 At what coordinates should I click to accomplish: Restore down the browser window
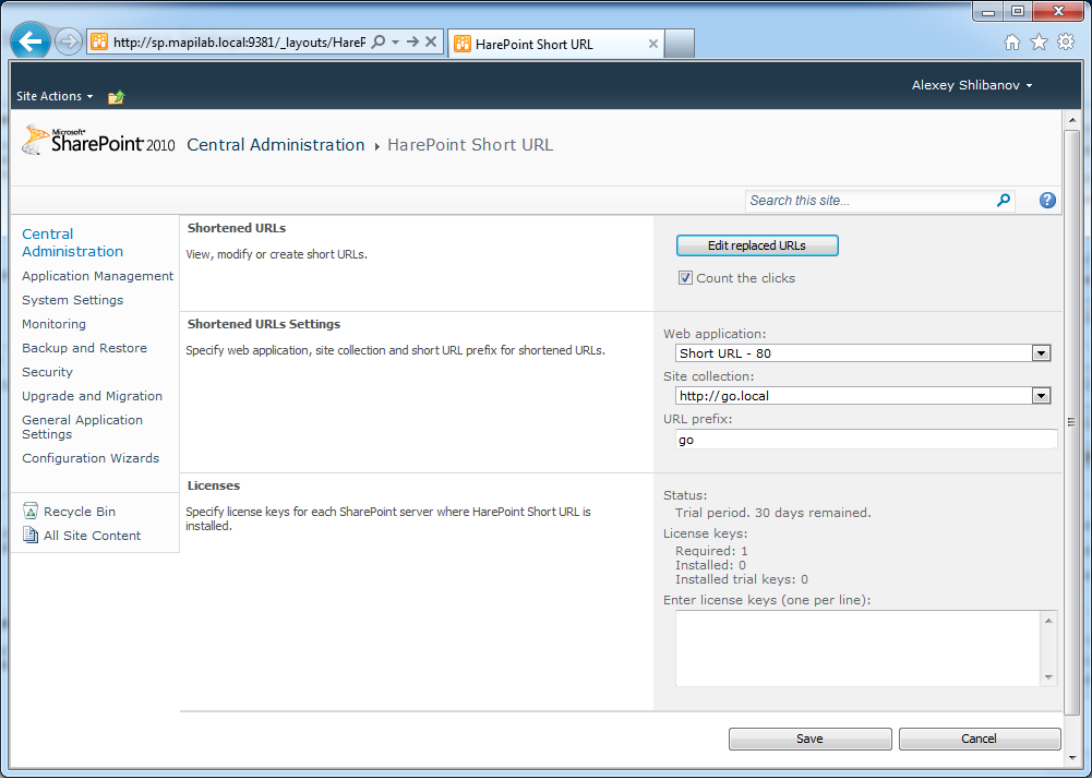coord(1018,11)
